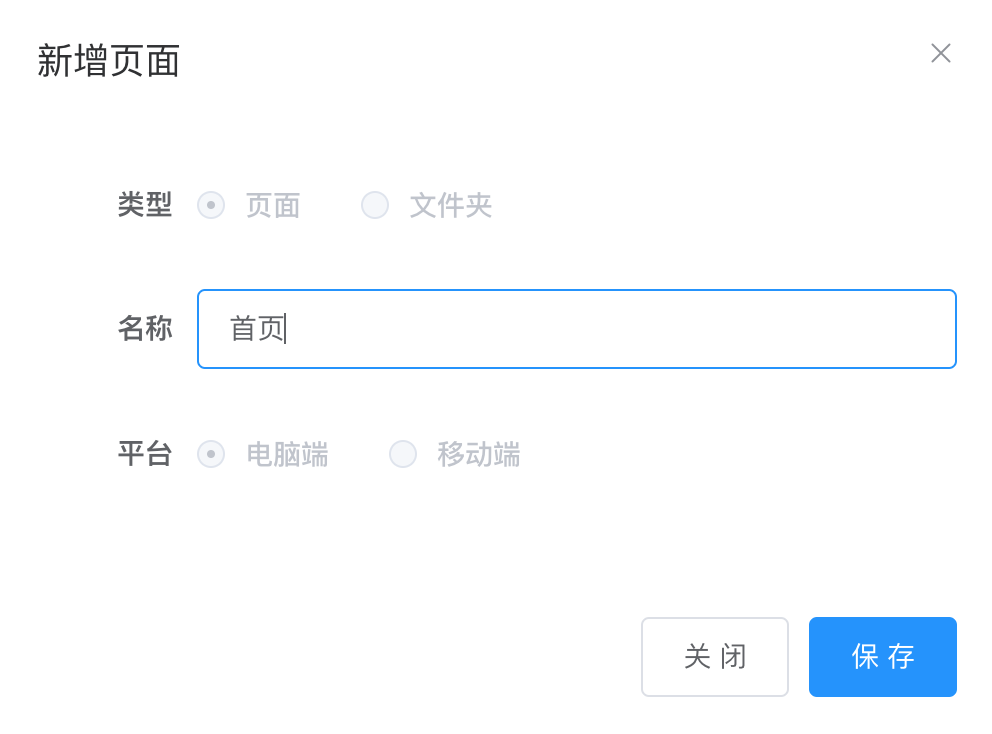Screen dimensions: 992x734
Task: Click the blank header area beside the title
Action: click(550, 61)
